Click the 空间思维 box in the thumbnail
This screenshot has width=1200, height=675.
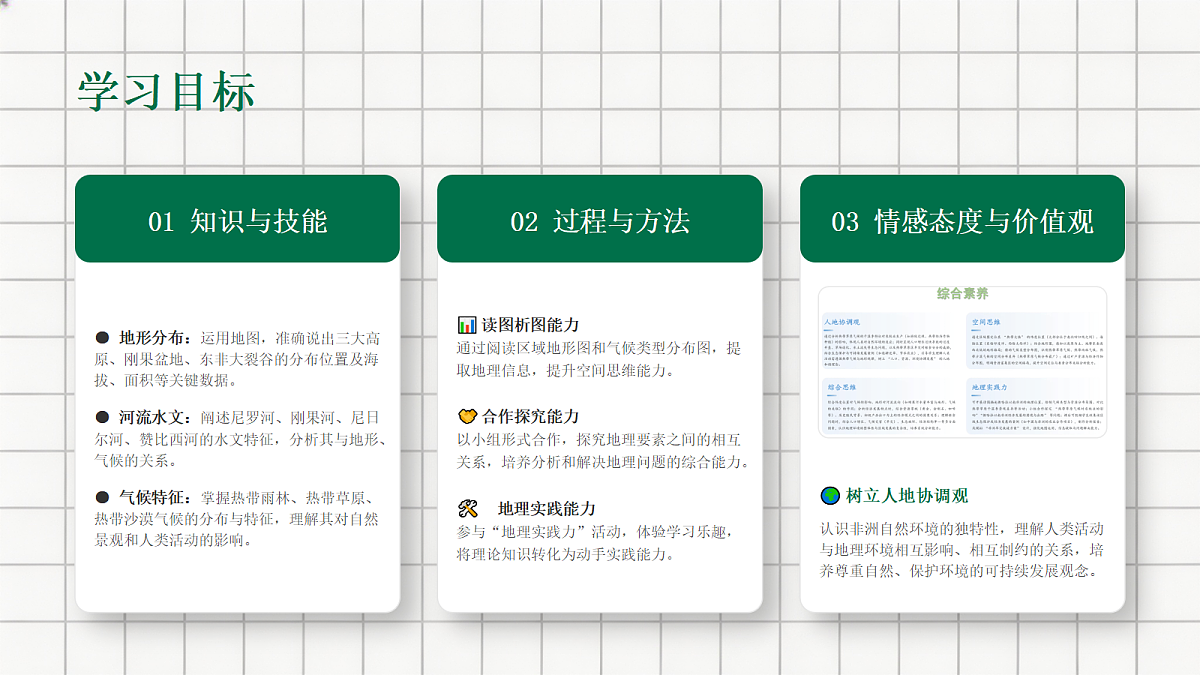pyautogui.click(x=1034, y=342)
